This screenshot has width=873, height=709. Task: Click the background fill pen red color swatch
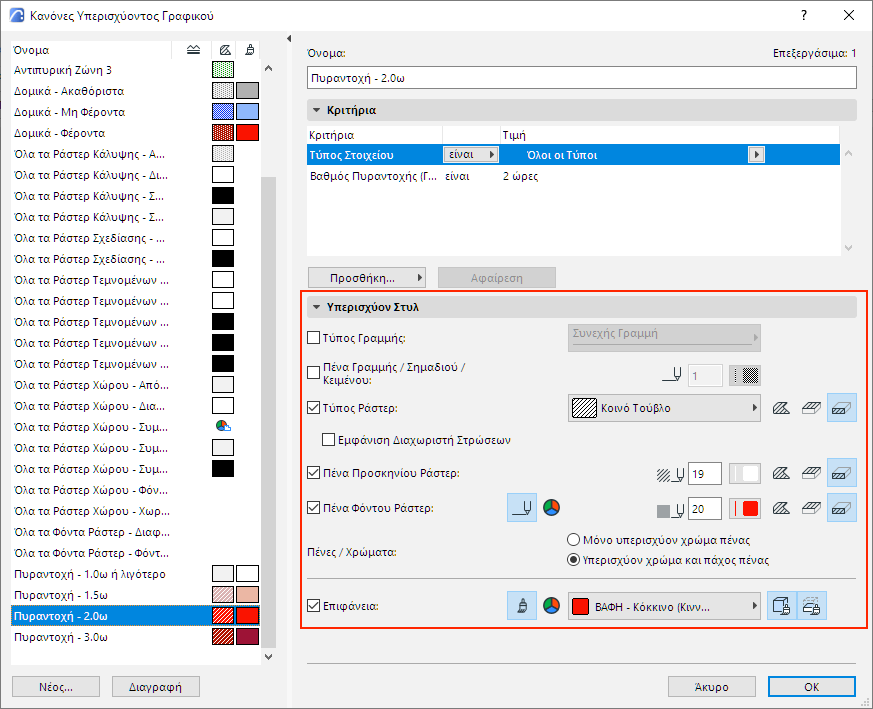click(x=745, y=508)
